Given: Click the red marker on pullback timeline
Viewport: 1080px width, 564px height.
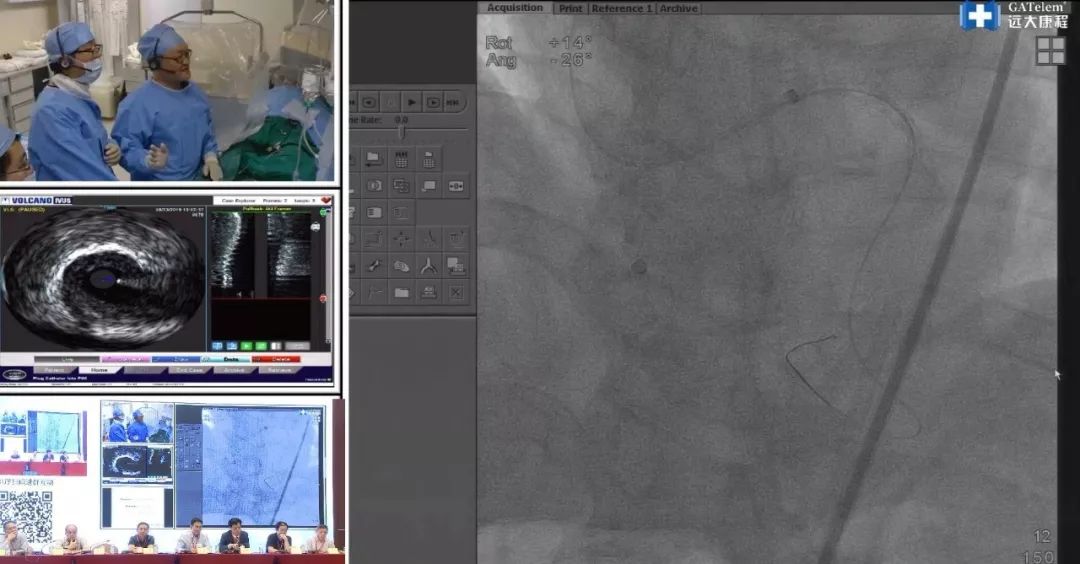Looking at the screenshot, I should 323,298.
